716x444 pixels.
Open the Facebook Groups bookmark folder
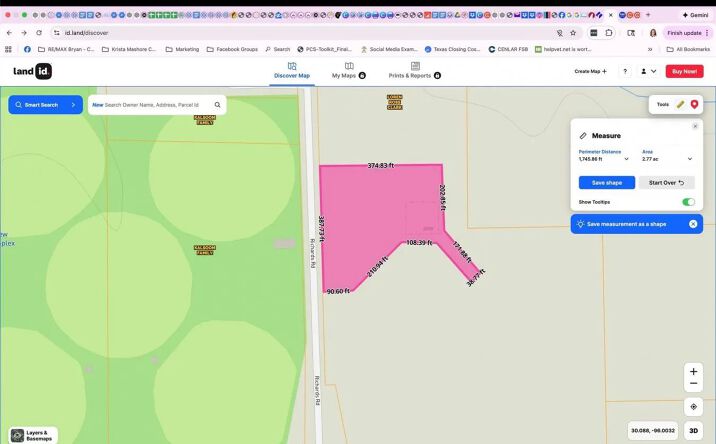click(x=232, y=49)
